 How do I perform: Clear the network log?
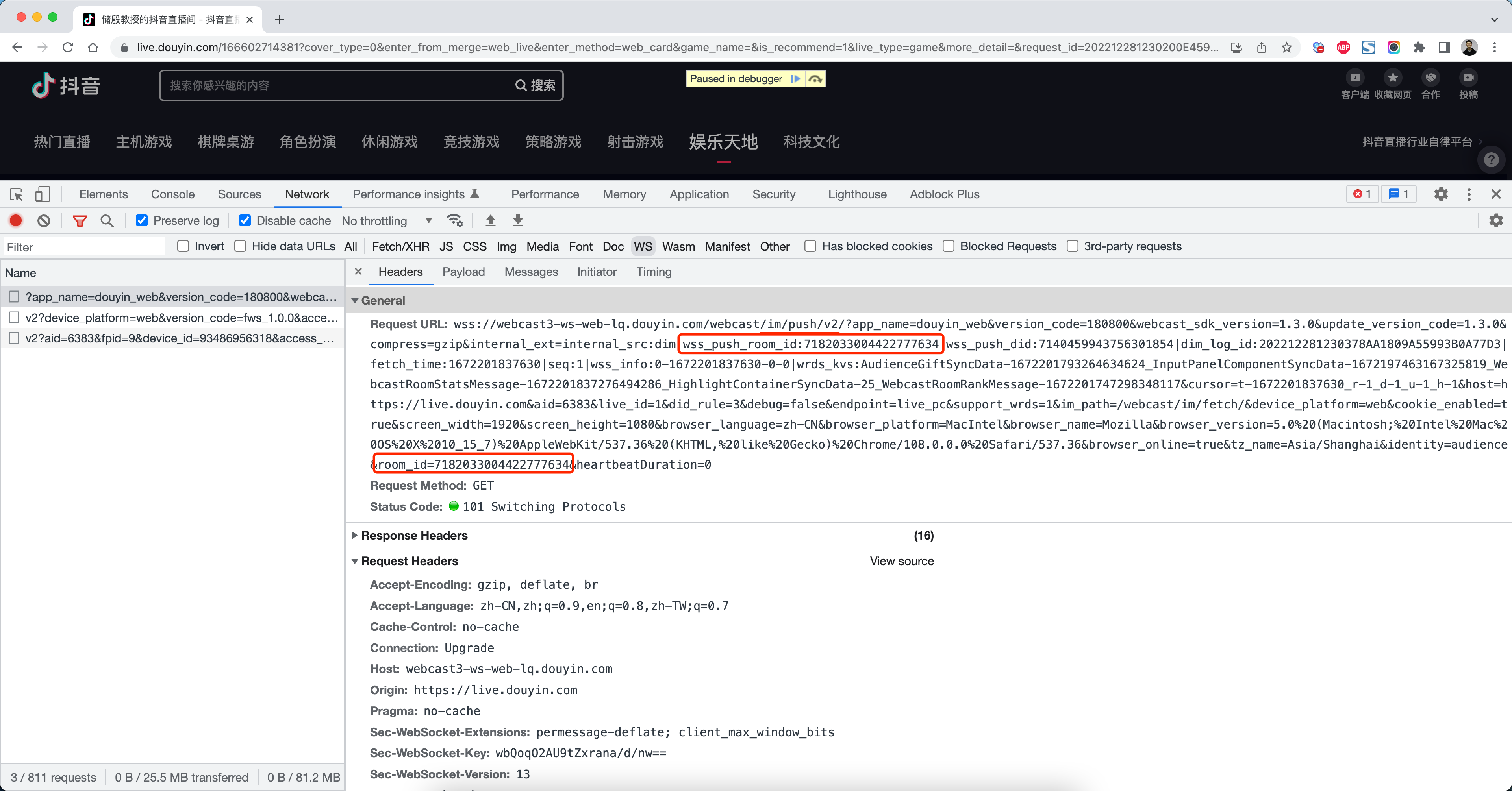pos(43,221)
